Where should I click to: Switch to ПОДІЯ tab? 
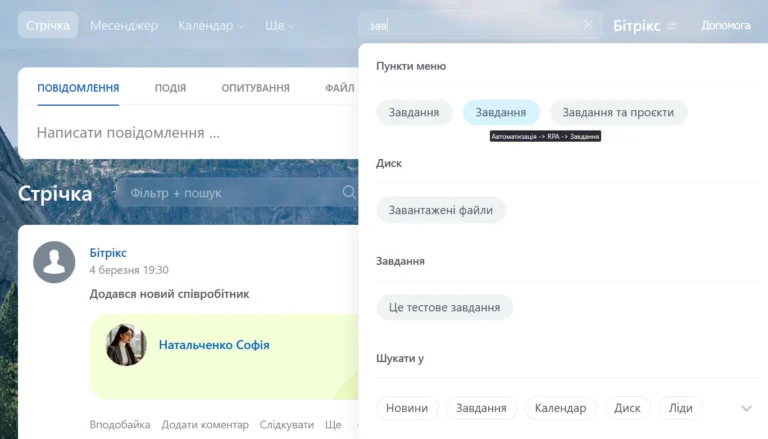point(170,88)
